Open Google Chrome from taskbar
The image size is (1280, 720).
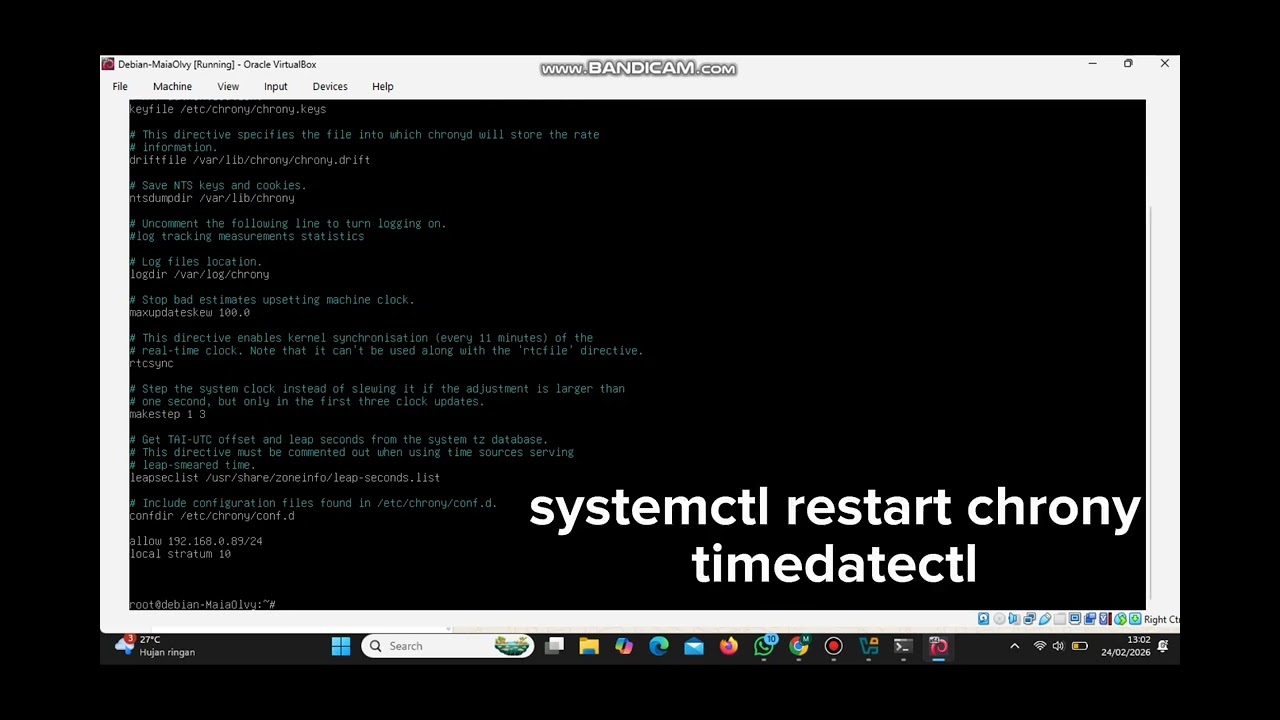coord(799,646)
